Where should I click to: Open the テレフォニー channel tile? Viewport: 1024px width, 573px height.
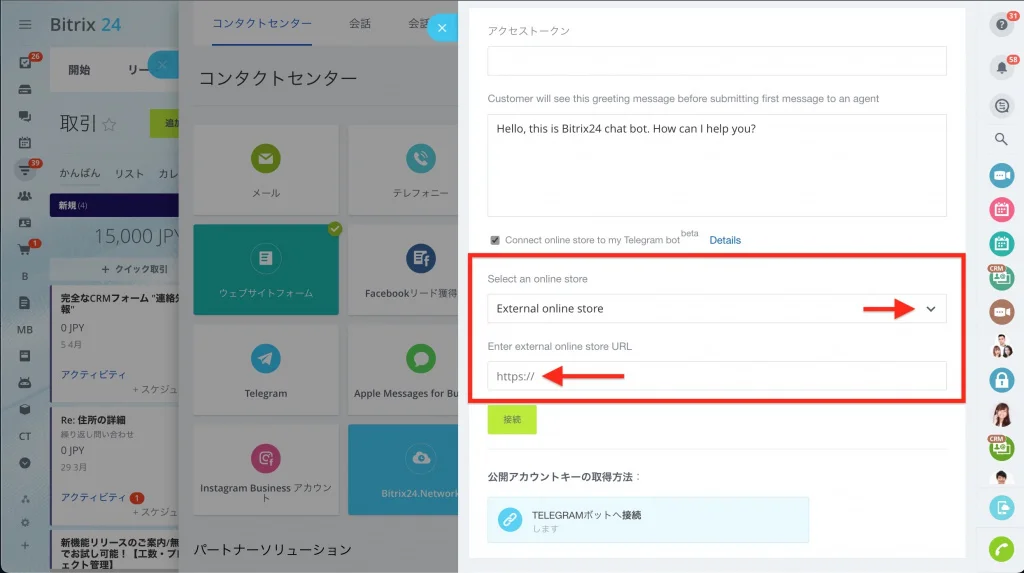tap(403, 170)
